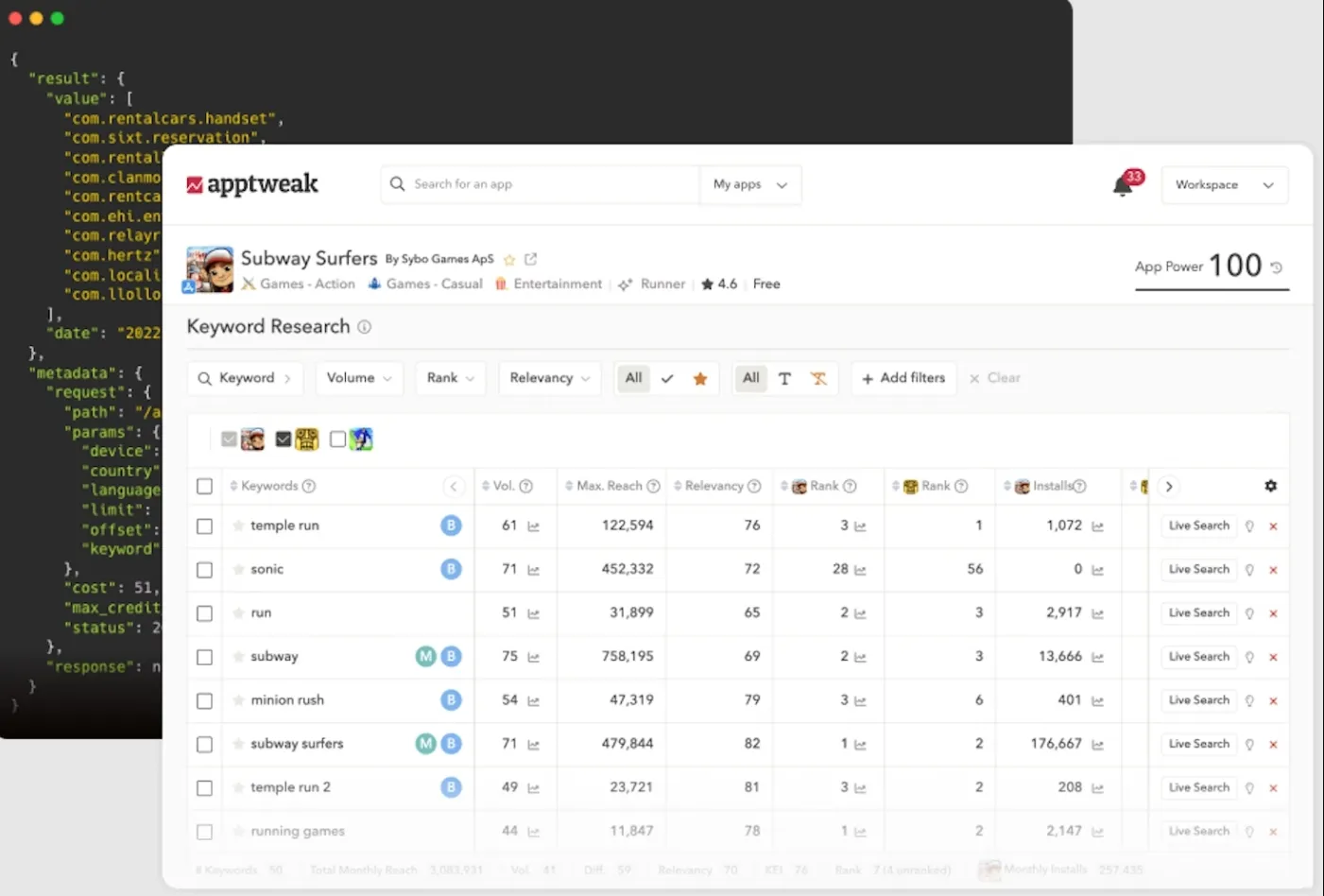Check the subway row checkbox
Image resolution: width=1324 pixels, height=896 pixels.
click(x=204, y=657)
